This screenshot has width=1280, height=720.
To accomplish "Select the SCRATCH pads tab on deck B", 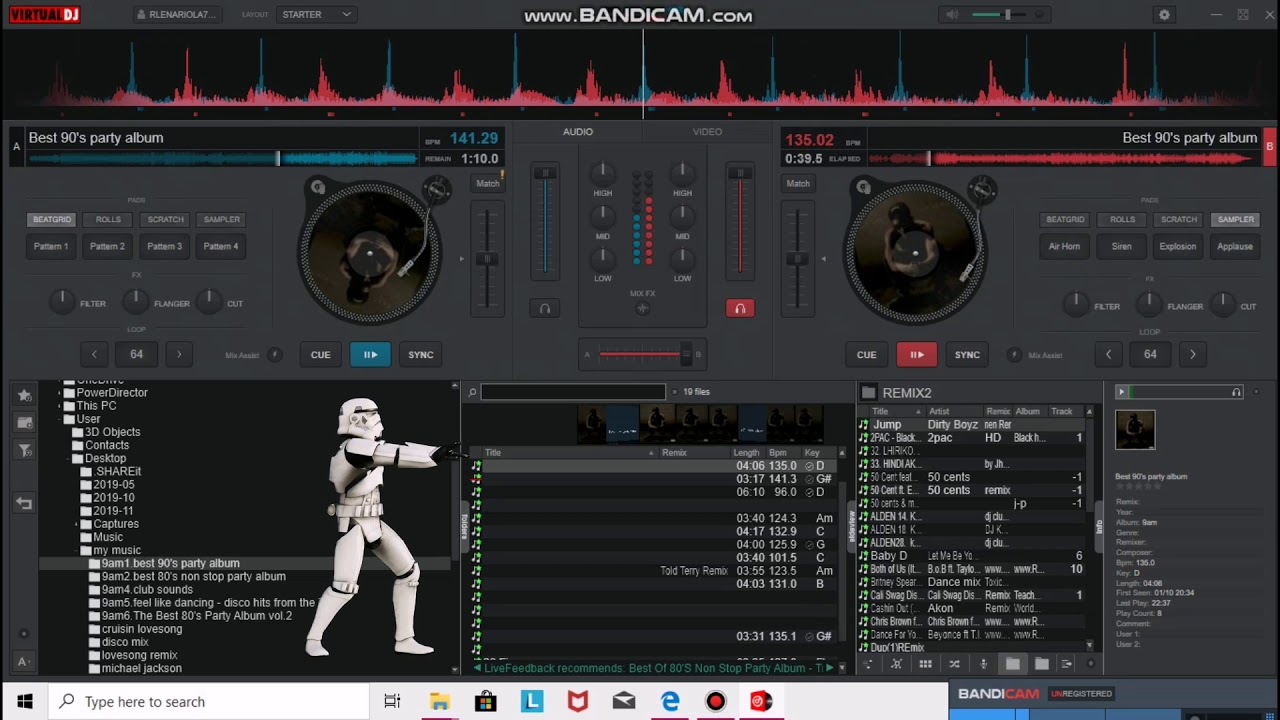I will (1178, 220).
